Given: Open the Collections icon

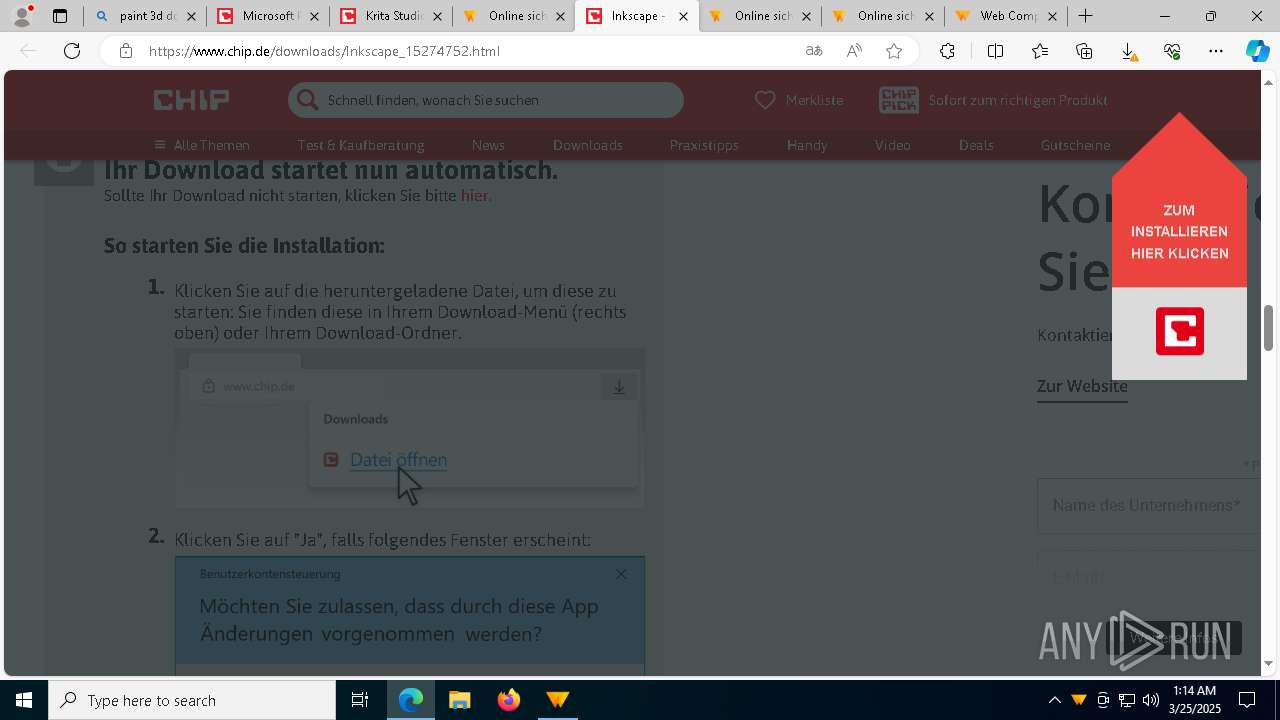Looking at the screenshot, I should pos(1084,51).
